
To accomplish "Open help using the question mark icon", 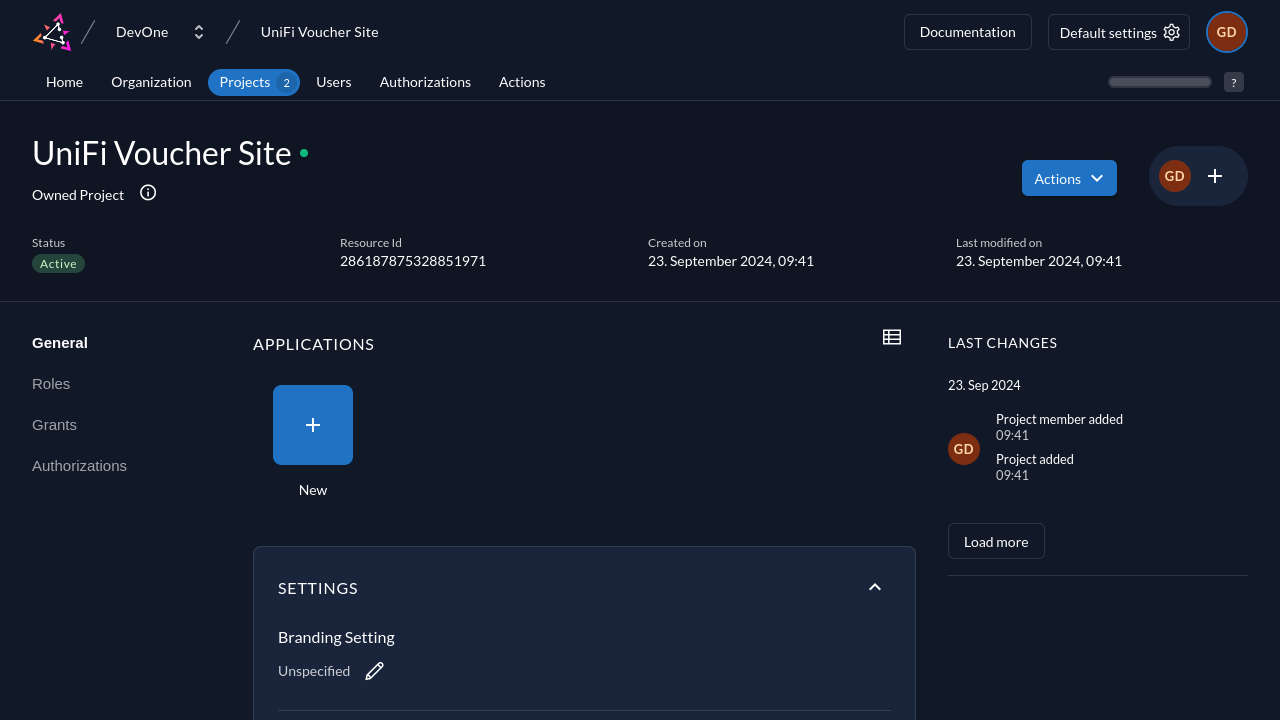I will (1233, 82).
